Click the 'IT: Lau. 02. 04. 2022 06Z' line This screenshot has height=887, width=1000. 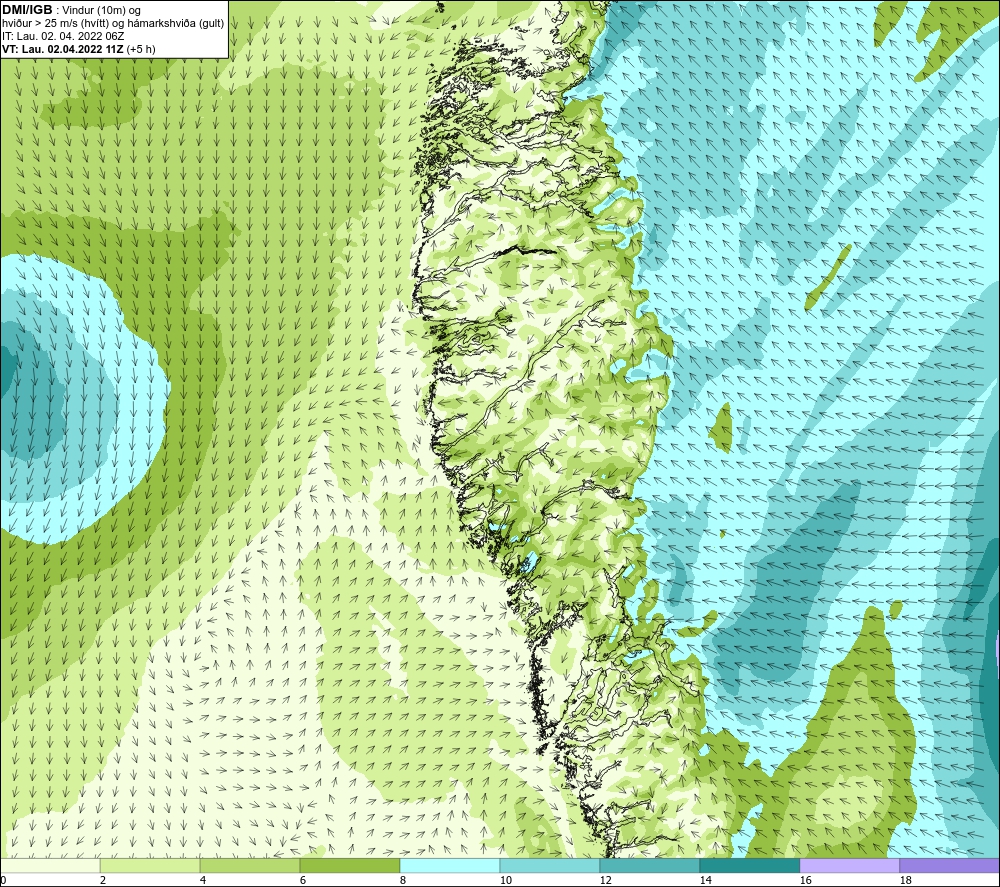coord(63,36)
